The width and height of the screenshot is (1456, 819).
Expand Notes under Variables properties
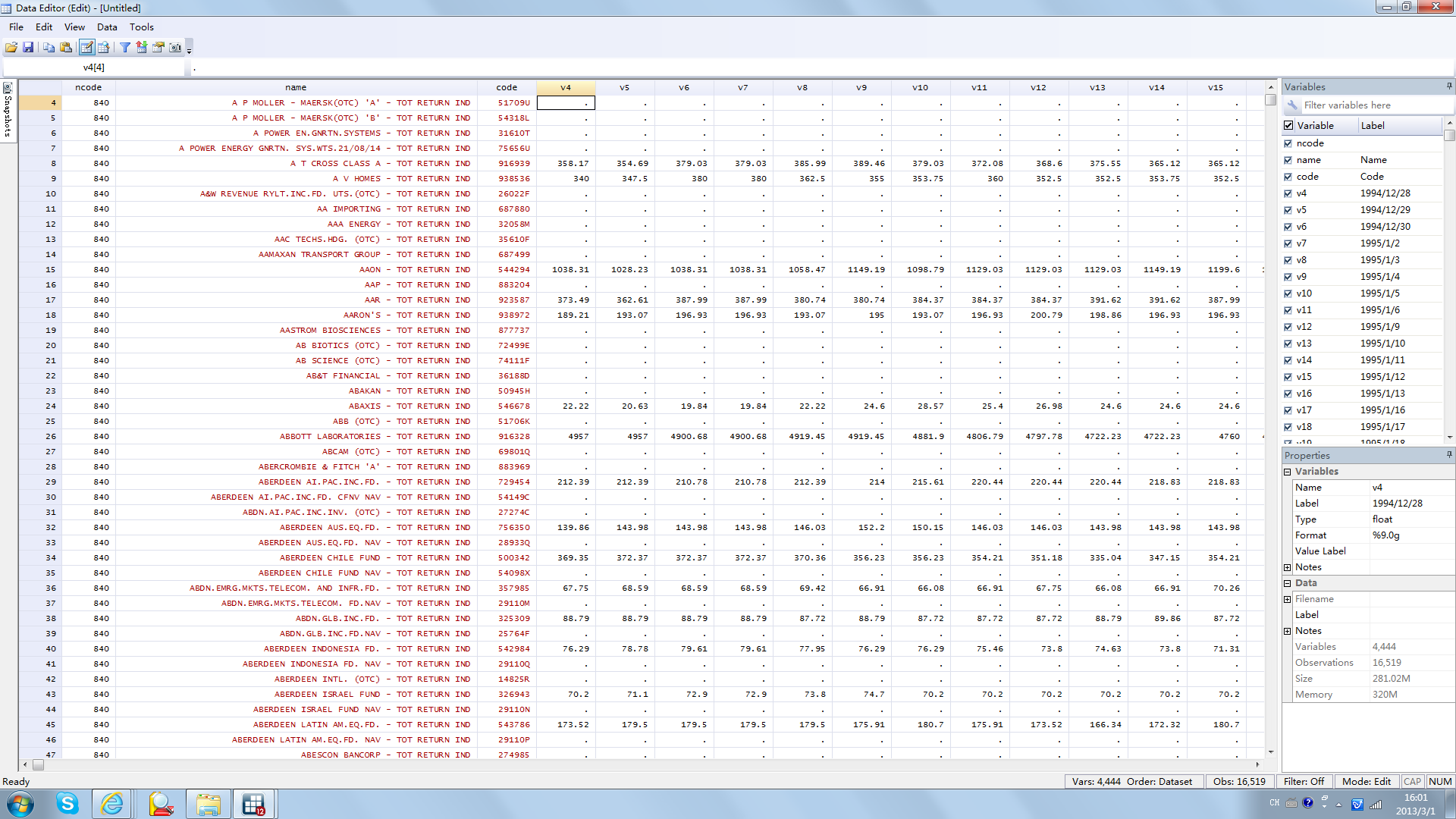coord(1287,567)
